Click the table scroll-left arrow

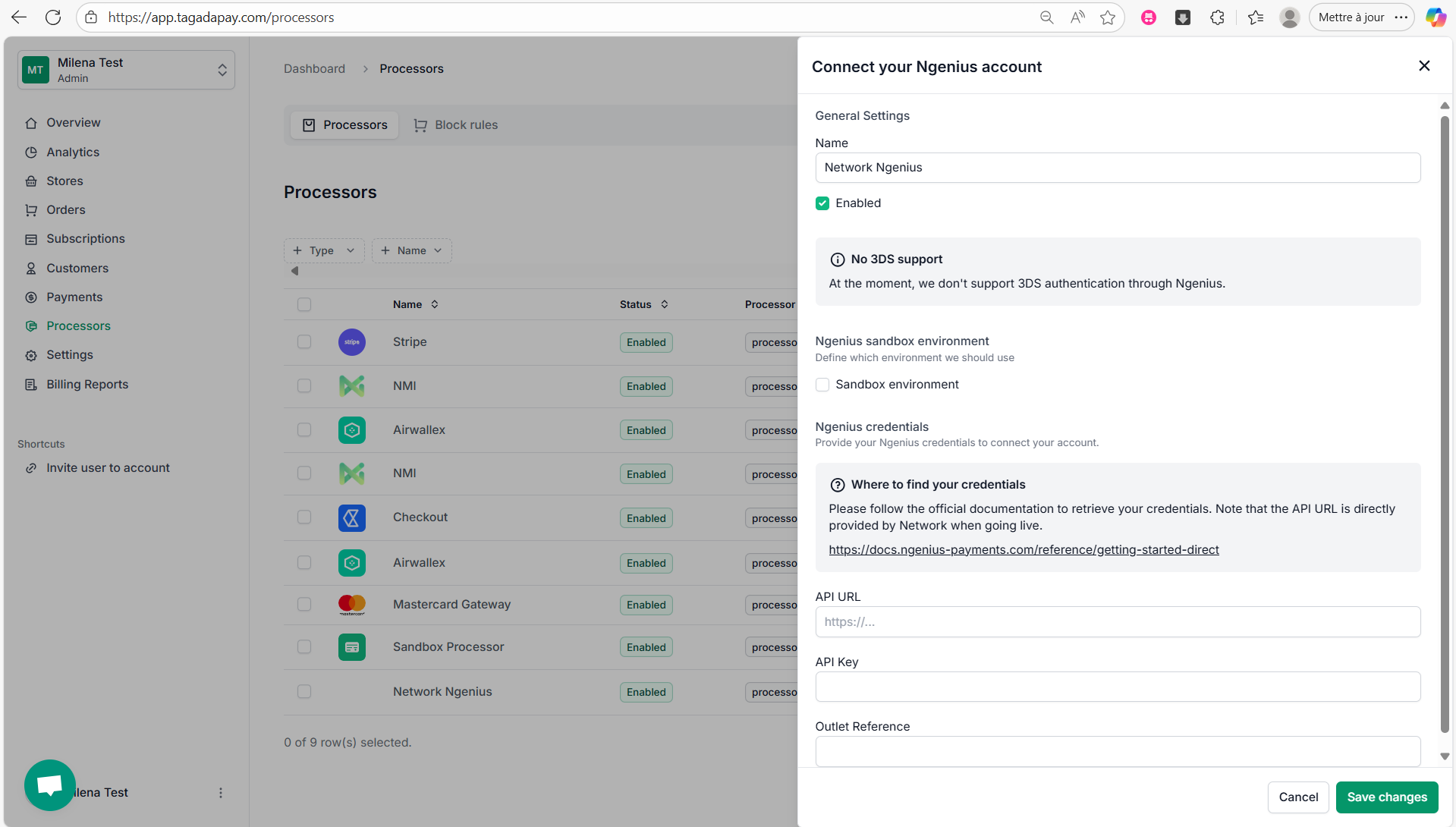click(x=295, y=271)
